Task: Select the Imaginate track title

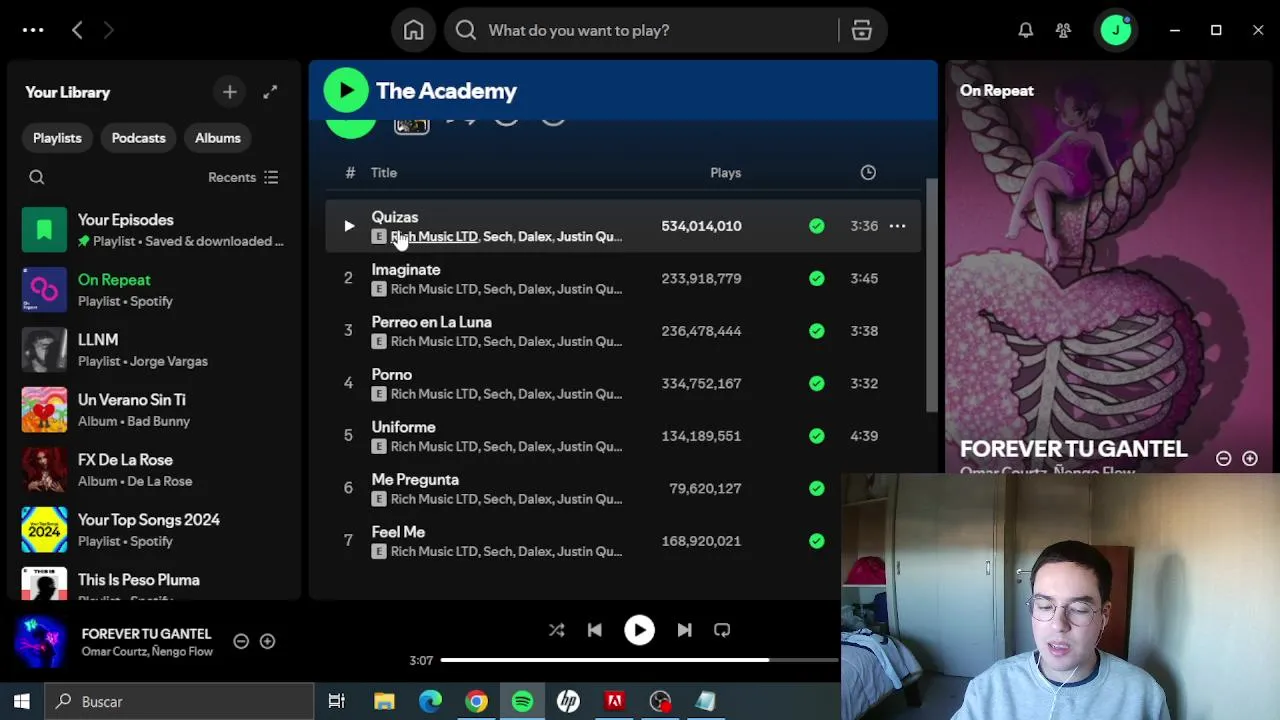Action: pos(406,270)
